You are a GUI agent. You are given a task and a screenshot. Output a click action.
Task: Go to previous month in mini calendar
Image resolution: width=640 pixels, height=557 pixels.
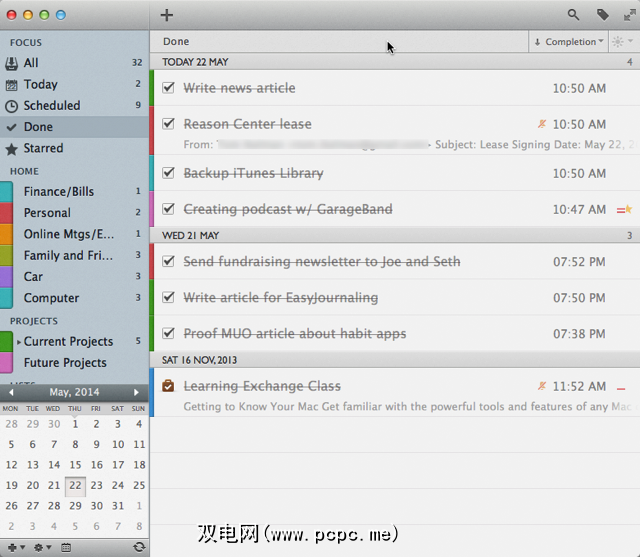click(11, 392)
